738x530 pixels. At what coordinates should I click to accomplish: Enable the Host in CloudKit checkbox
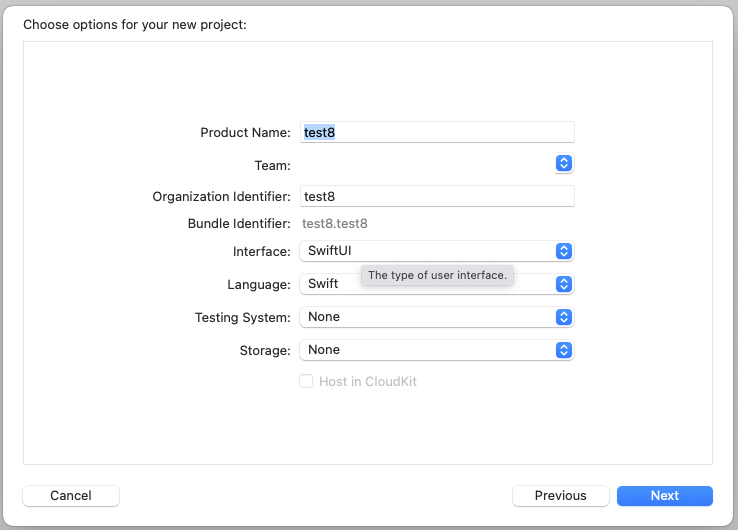point(306,382)
